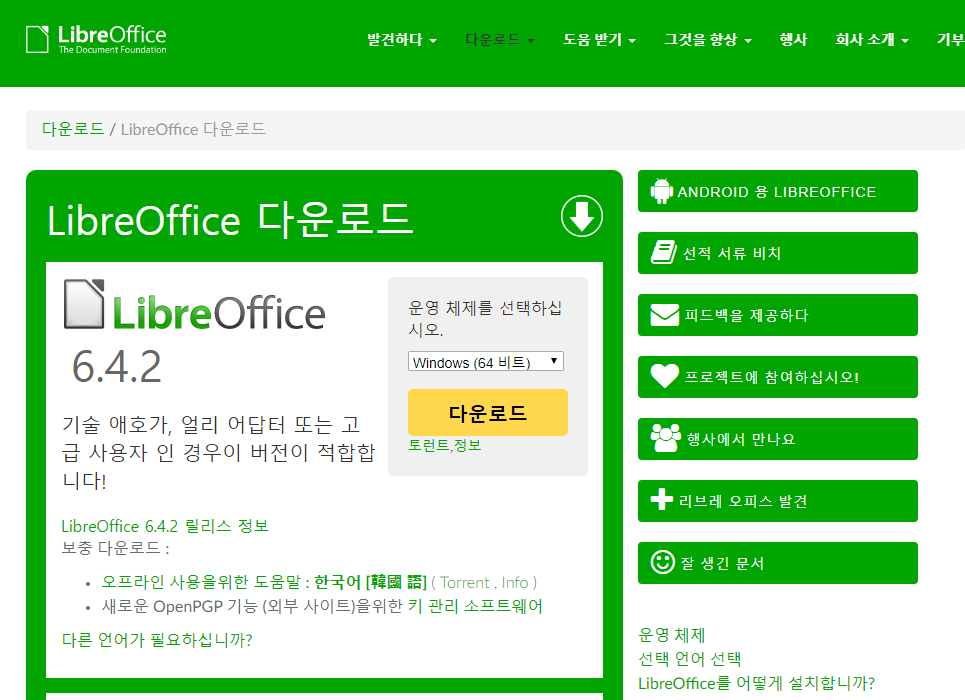The image size is (965, 700).
Task: Click the 피드백을 제공하다 button
Action: click(x=777, y=315)
